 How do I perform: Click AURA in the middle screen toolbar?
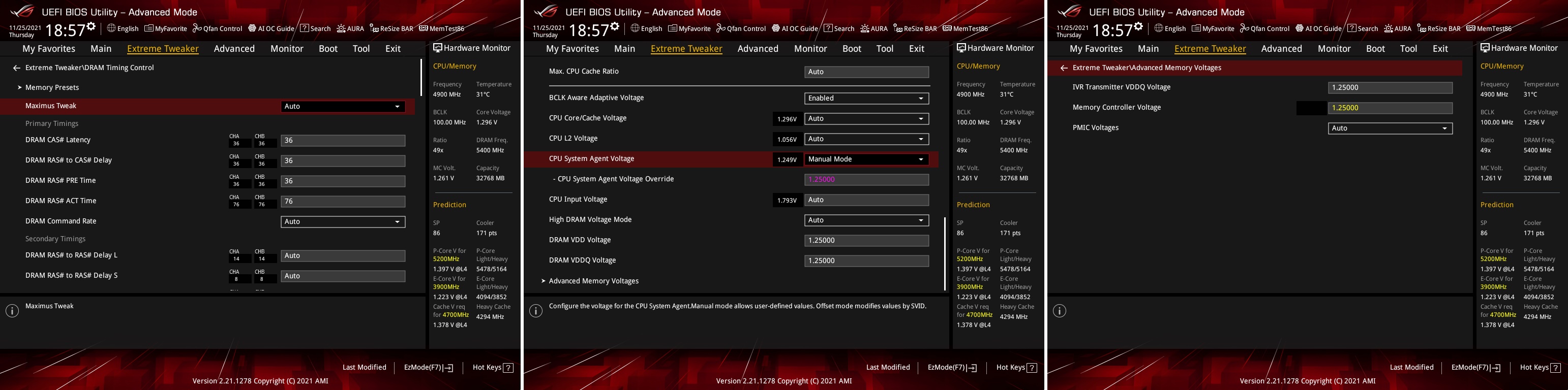coord(874,28)
